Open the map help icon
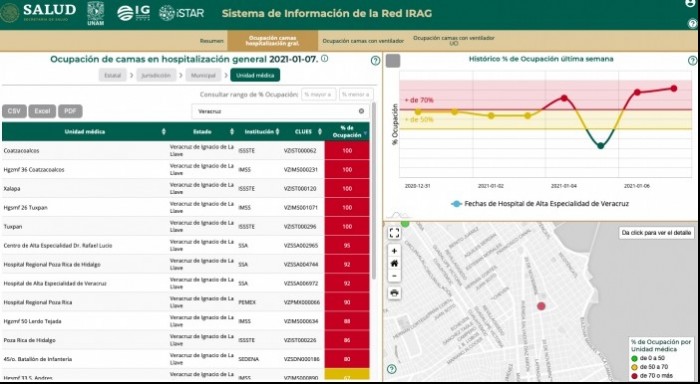Image resolution: width=700 pixels, height=384 pixels. (x=392, y=369)
